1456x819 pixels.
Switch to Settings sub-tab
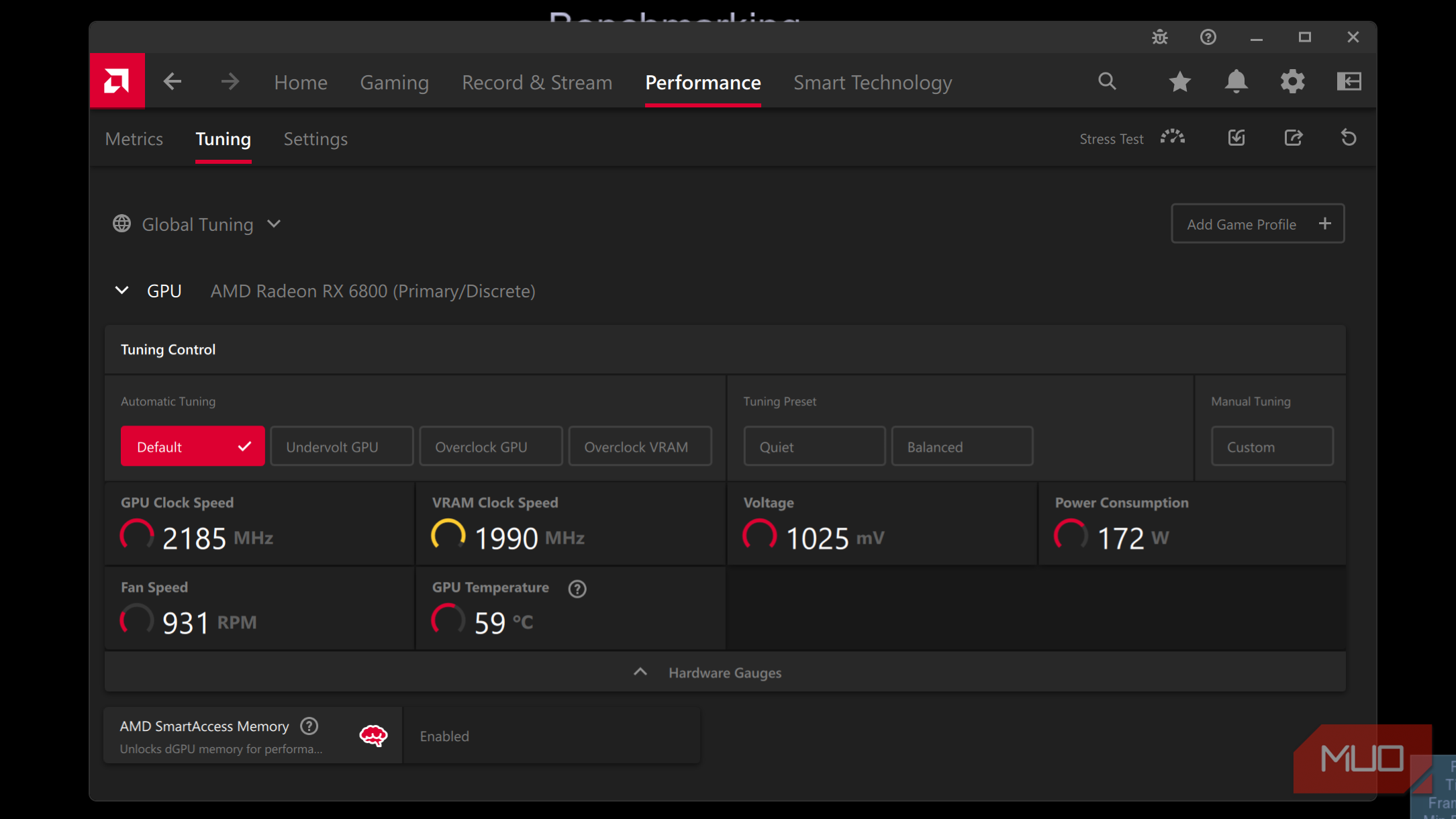pos(316,139)
